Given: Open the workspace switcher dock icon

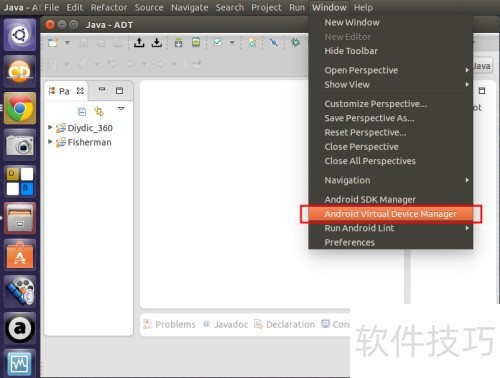Looking at the screenshot, I should click(20, 182).
